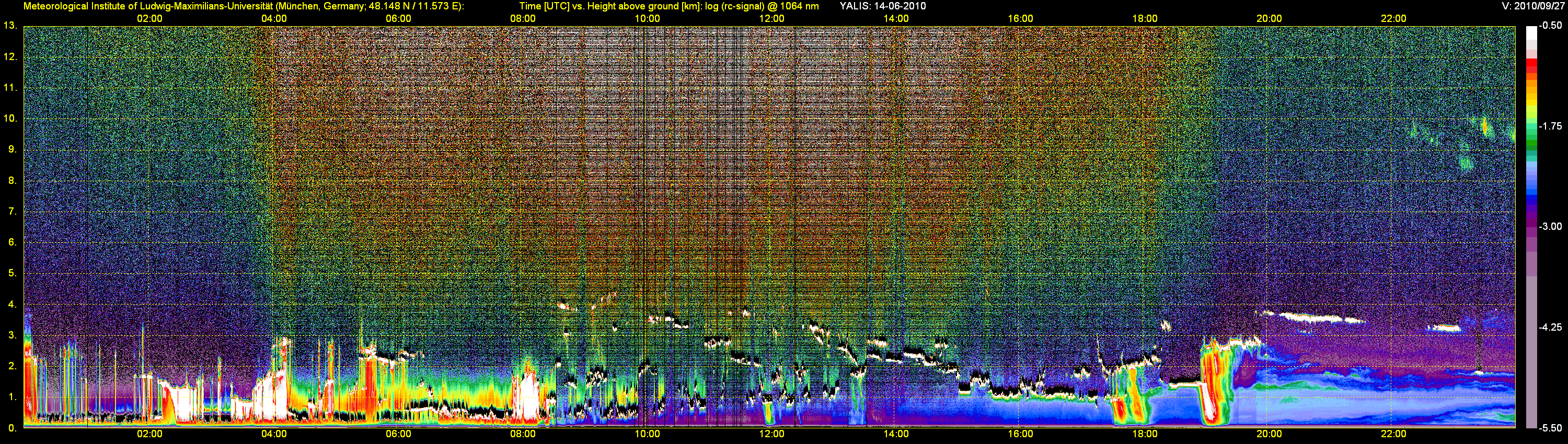Click the 'Time [UTC] vs. Height above ground' title

[599, 6]
